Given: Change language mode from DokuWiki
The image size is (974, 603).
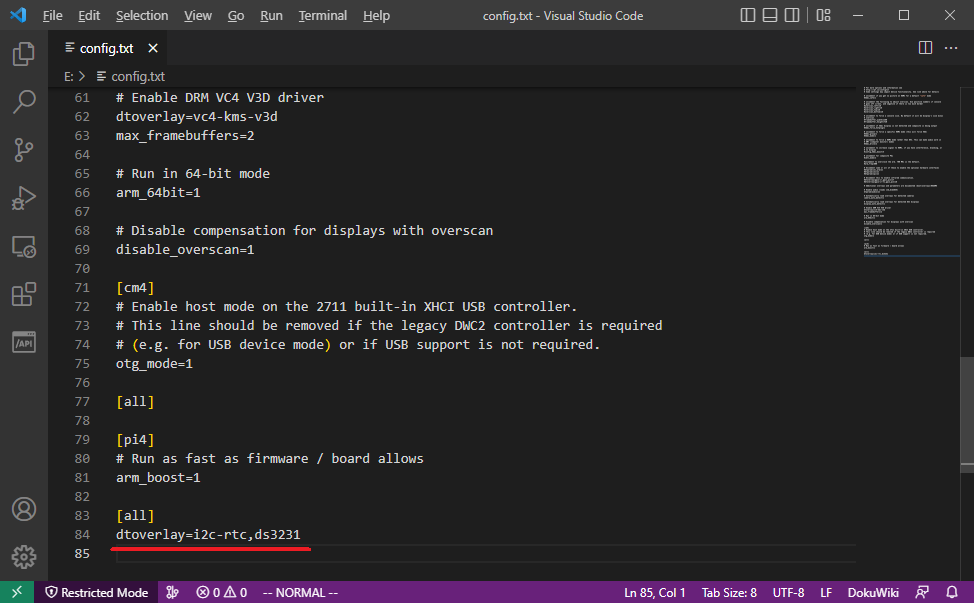Looking at the screenshot, I should tap(873, 592).
